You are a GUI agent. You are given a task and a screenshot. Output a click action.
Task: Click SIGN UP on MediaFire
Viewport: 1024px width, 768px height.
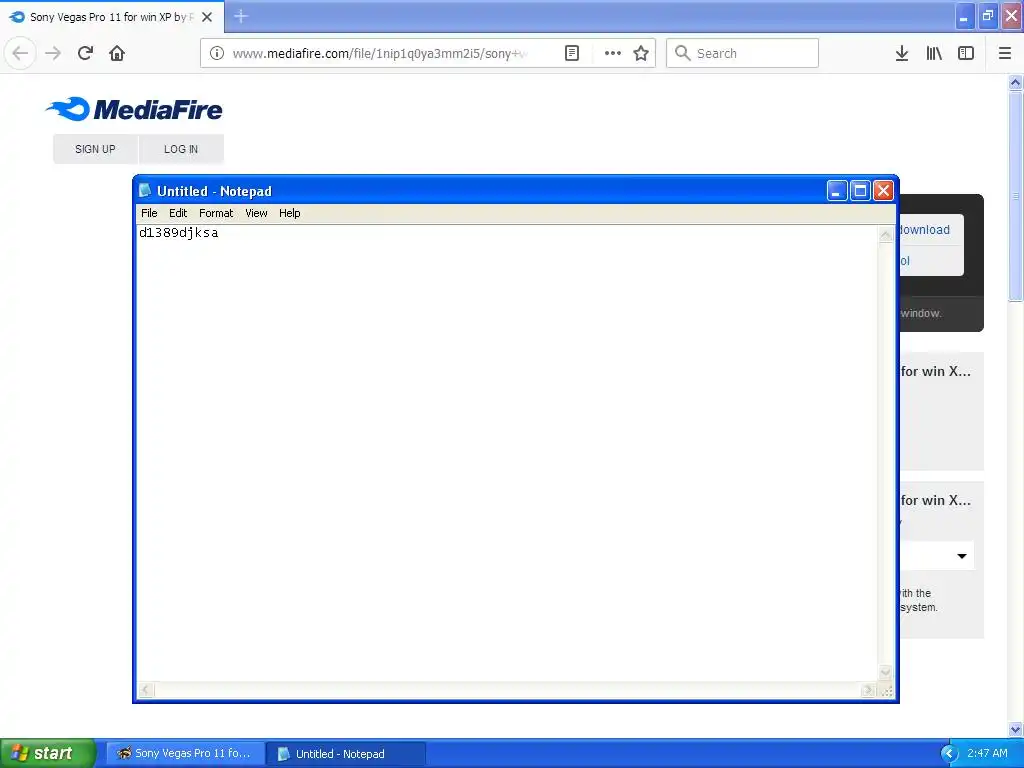tap(95, 149)
